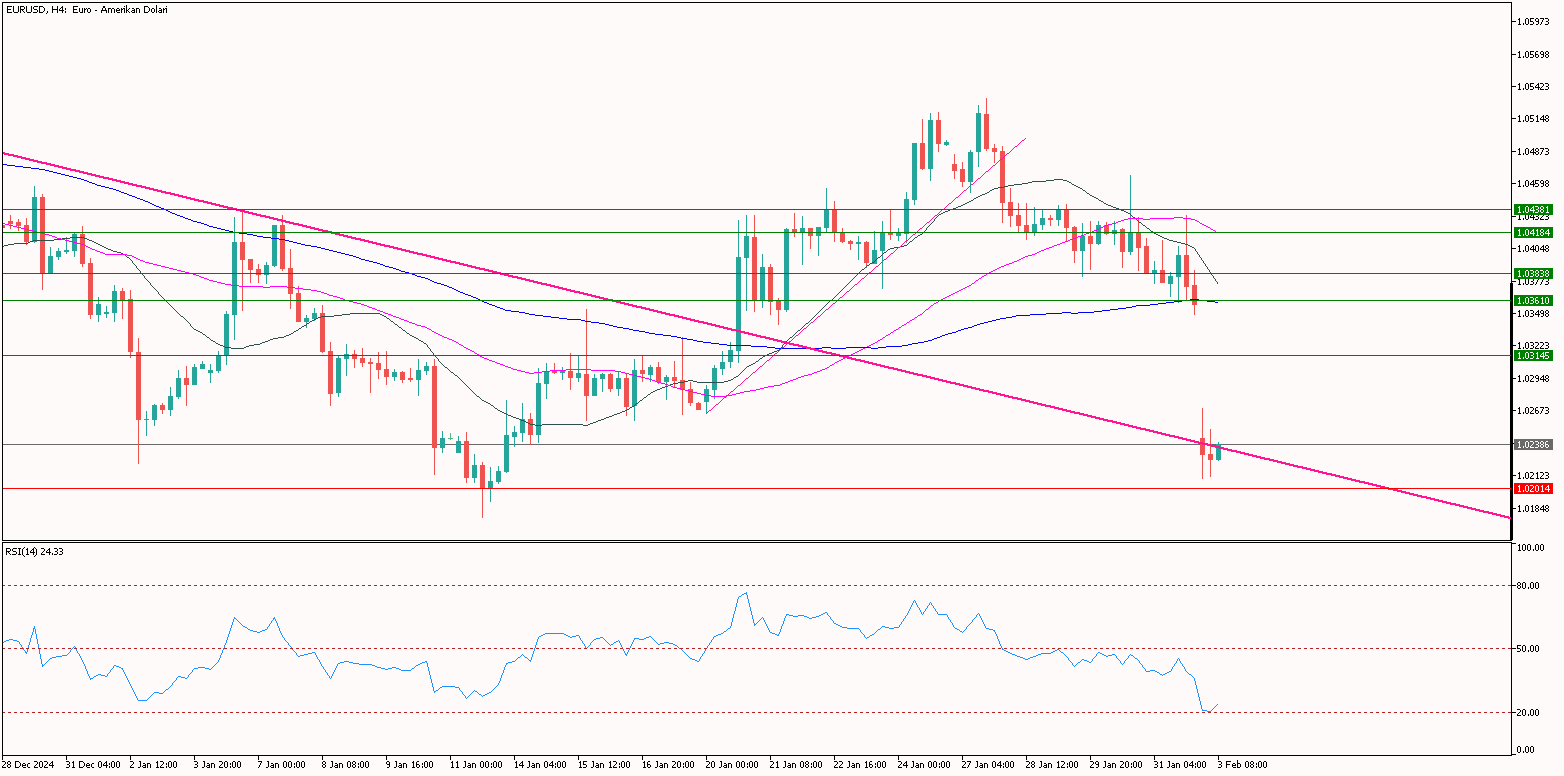This screenshot has height=776, width=1564.
Task: Click the 1.04598 price axis label
Action: [x=1533, y=184]
